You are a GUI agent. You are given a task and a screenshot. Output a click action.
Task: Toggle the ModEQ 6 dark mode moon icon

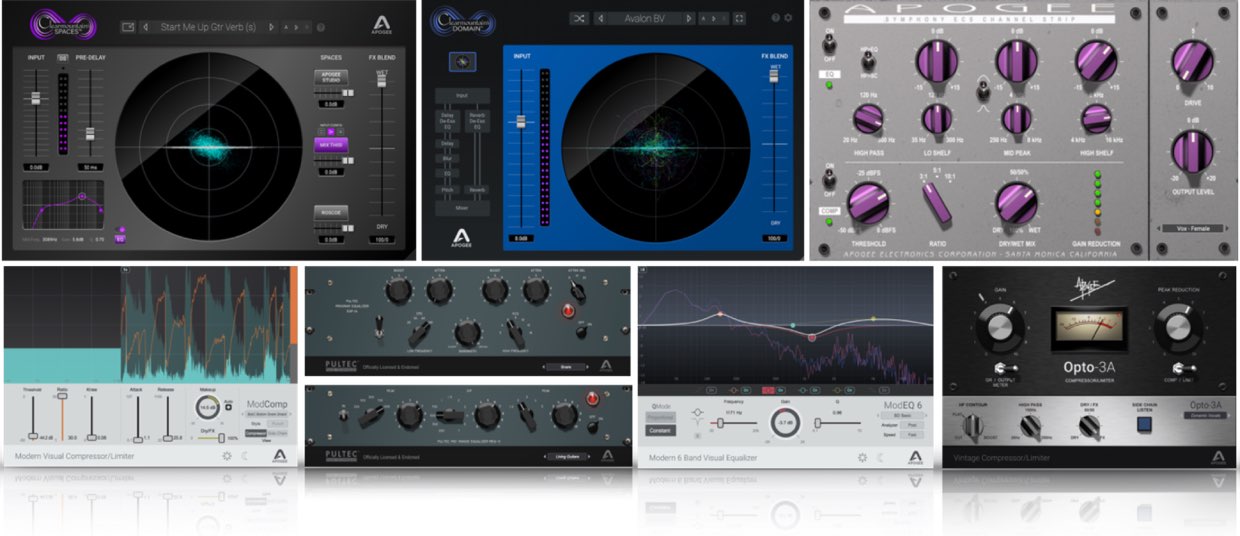click(x=882, y=457)
